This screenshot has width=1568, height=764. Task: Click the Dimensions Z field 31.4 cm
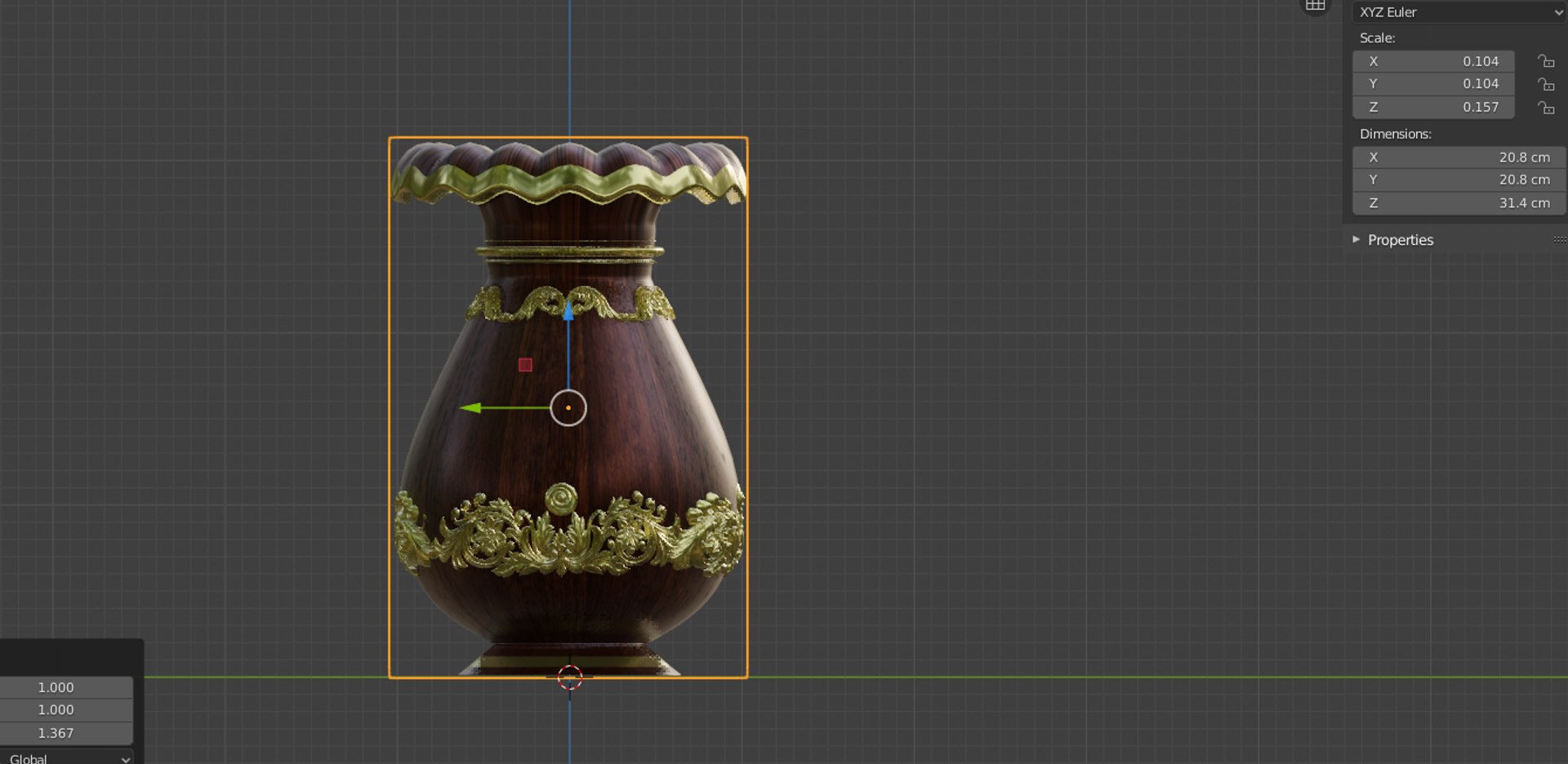click(1459, 203)
